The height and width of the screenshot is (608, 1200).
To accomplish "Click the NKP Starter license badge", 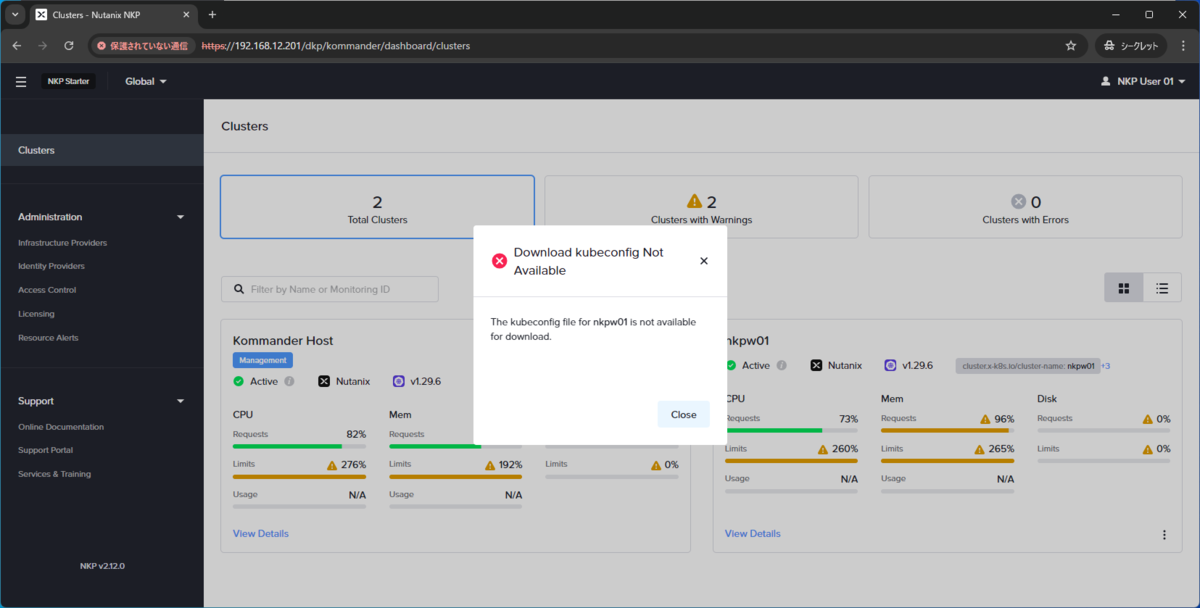I will pyautogui.click(x=69, y=82).
